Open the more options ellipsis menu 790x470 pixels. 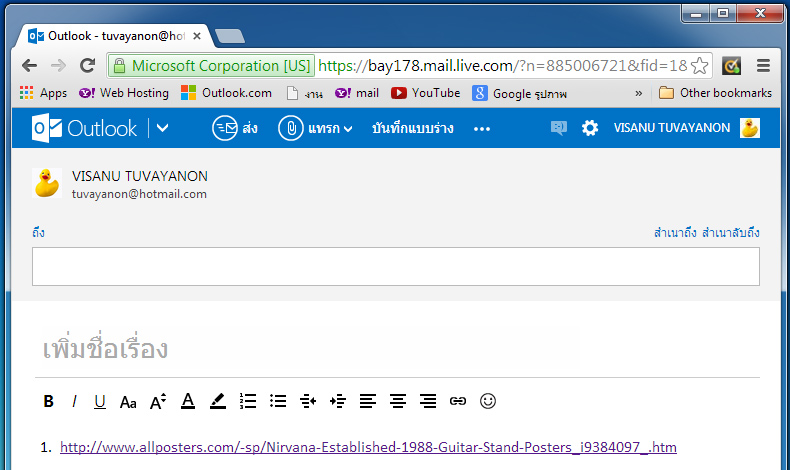tap(482, 128)
